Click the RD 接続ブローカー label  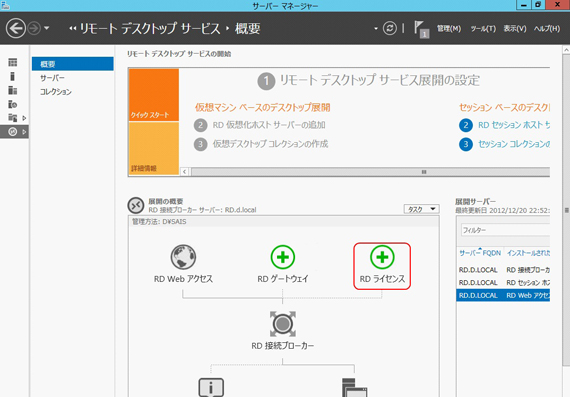click(x=283, y=345)
